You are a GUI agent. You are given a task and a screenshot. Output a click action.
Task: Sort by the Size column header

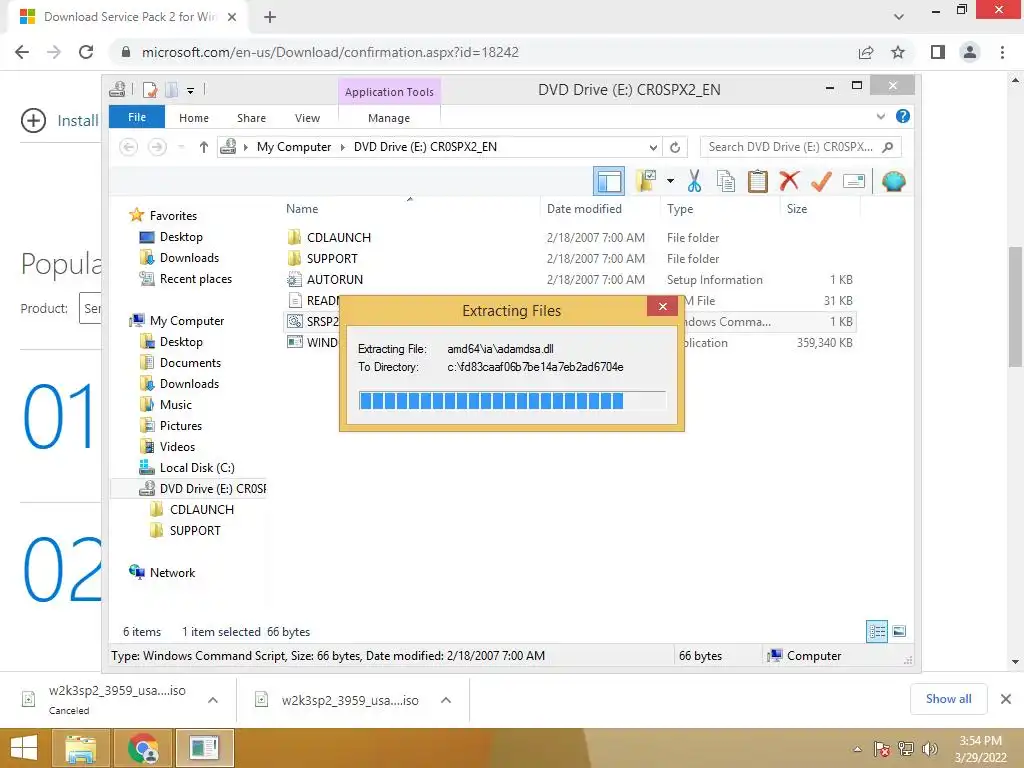click(797, 209)
